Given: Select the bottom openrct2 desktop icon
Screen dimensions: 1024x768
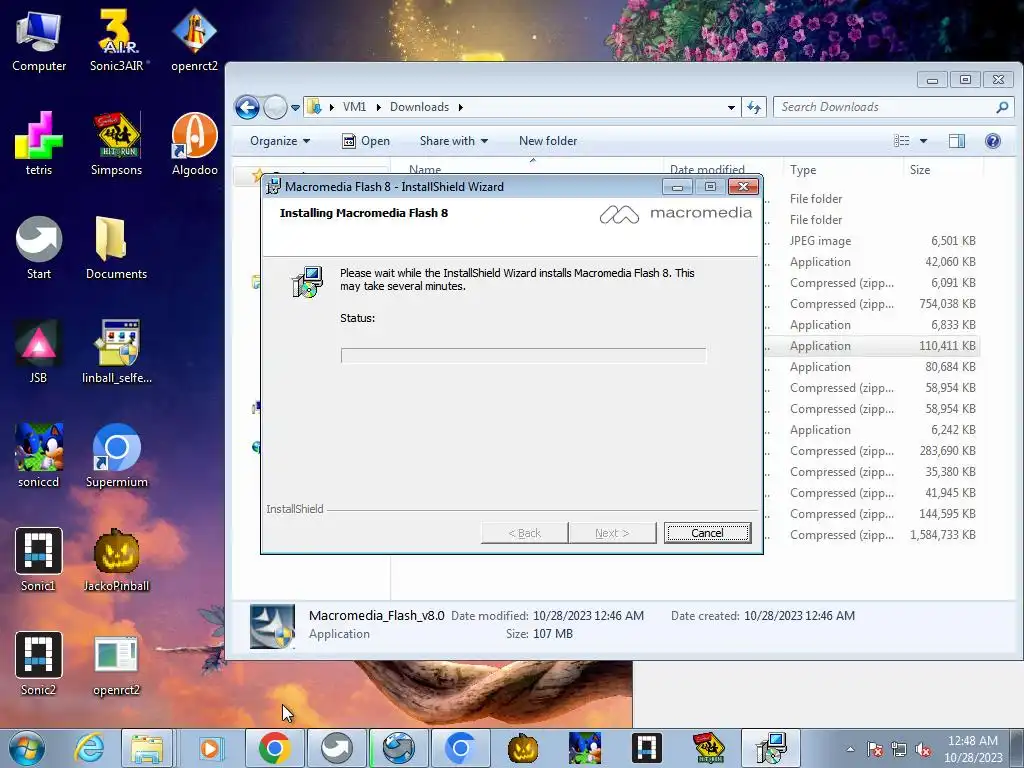Looking at the screenshot, I should coord(116,664).
